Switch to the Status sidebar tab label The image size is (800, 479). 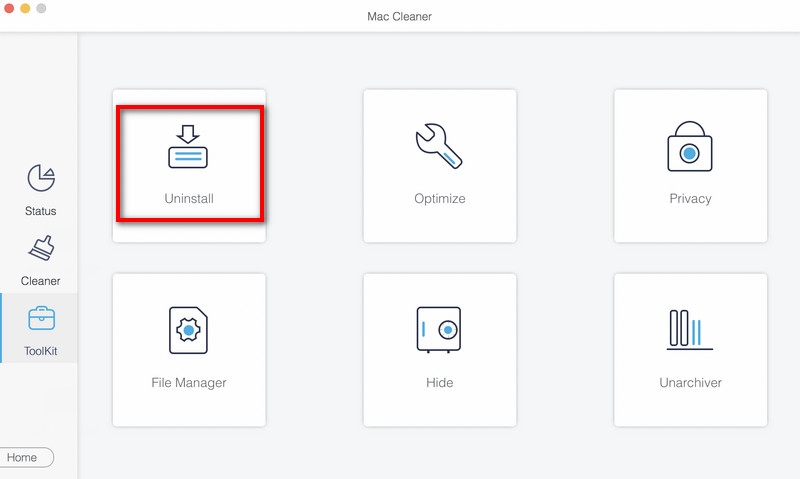tap(41, 212)
